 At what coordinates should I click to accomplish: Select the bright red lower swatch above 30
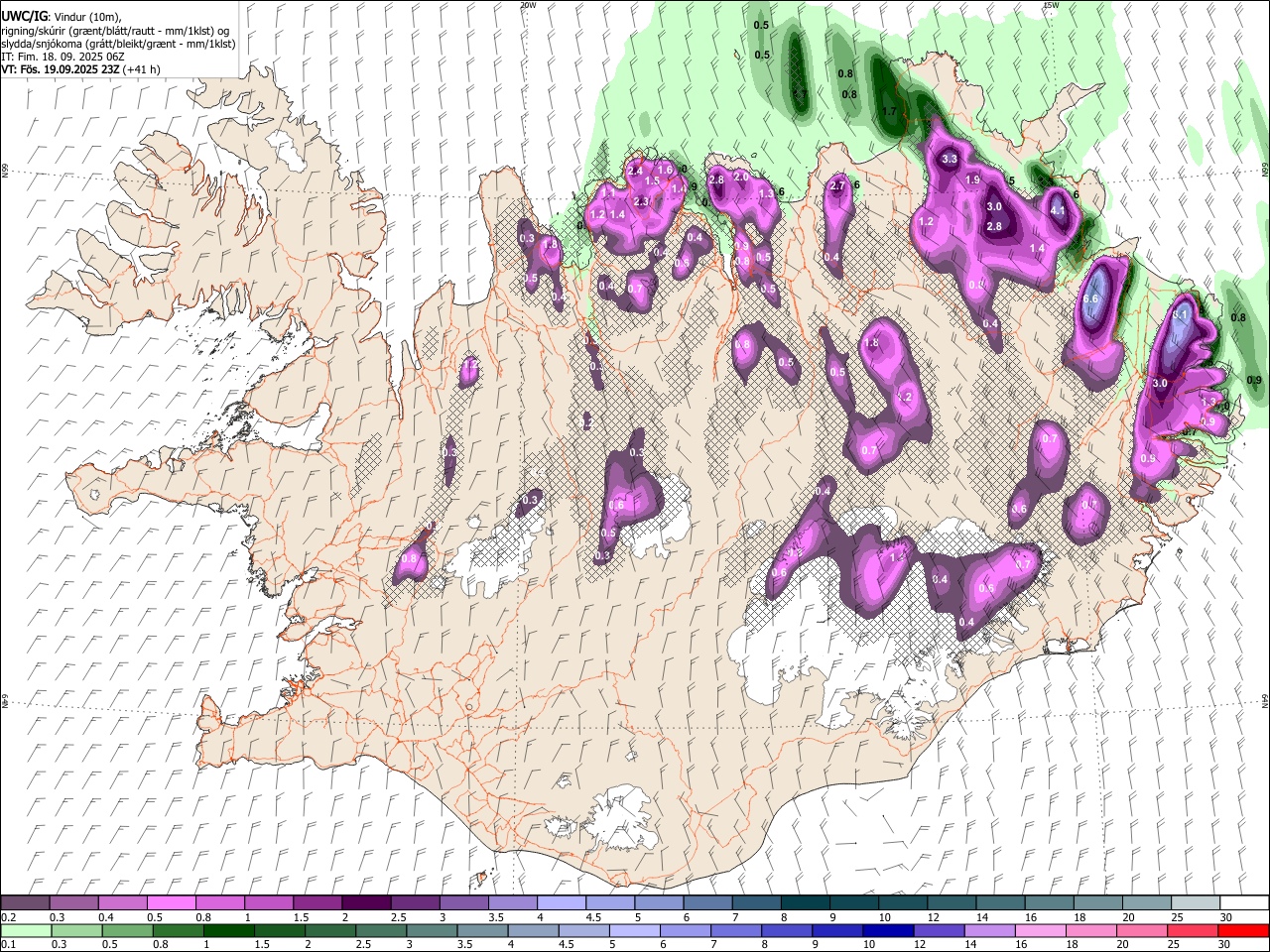point(1243,930)
